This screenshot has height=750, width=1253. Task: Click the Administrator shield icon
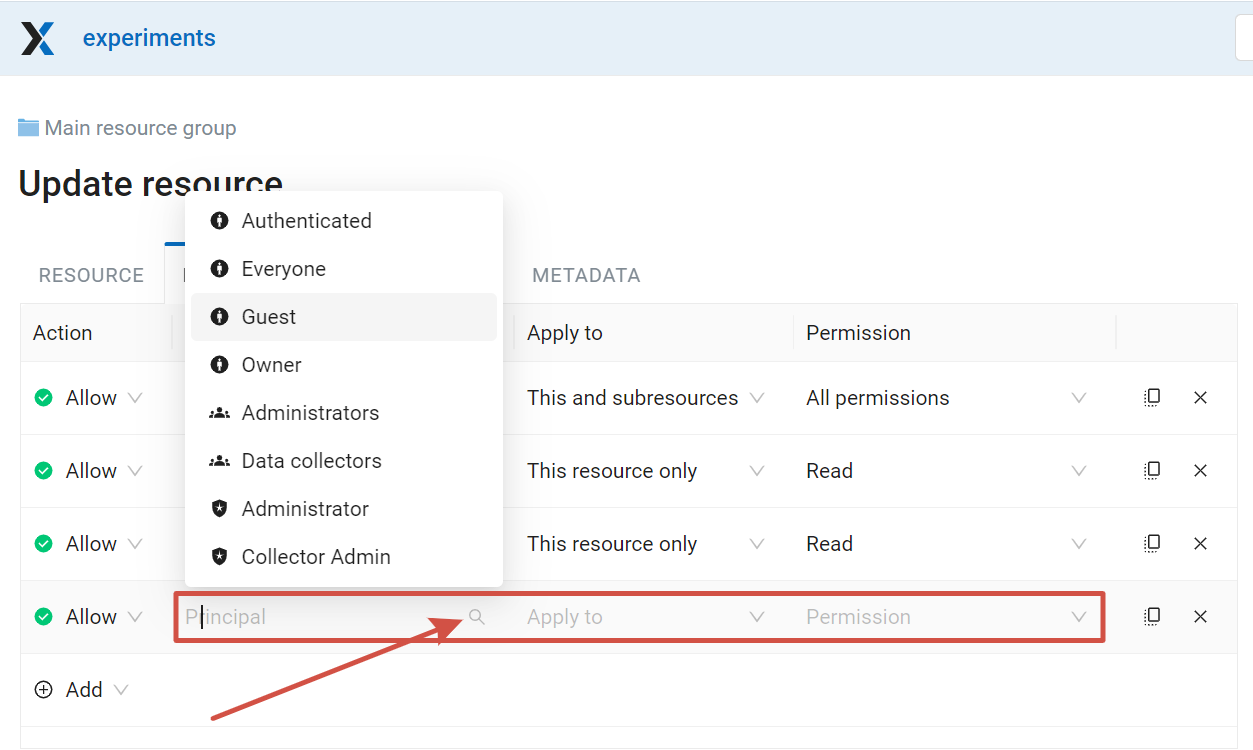[x=219, y=509]
